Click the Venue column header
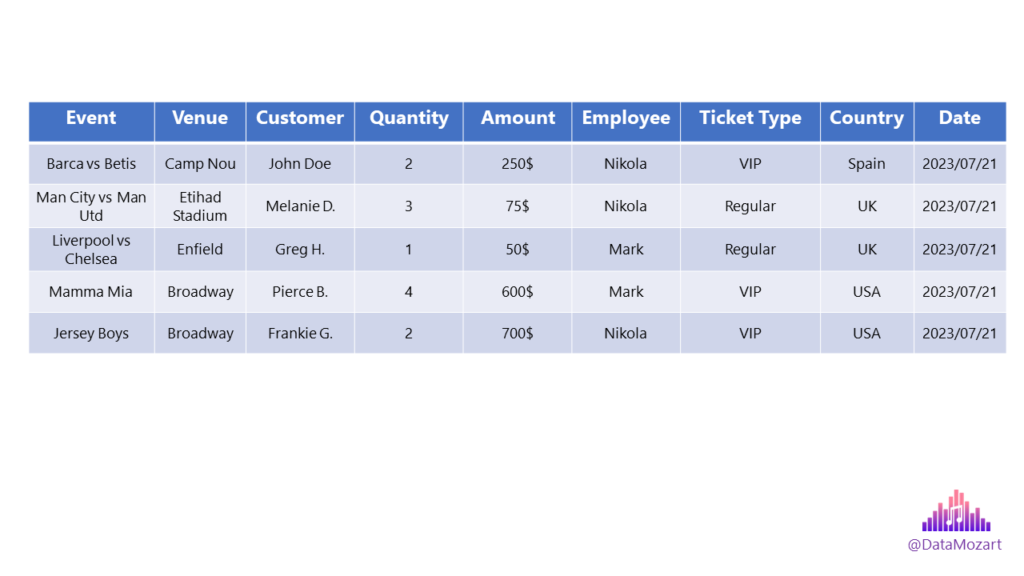This screenshot has height=576, width=1024. coord(200,121)
